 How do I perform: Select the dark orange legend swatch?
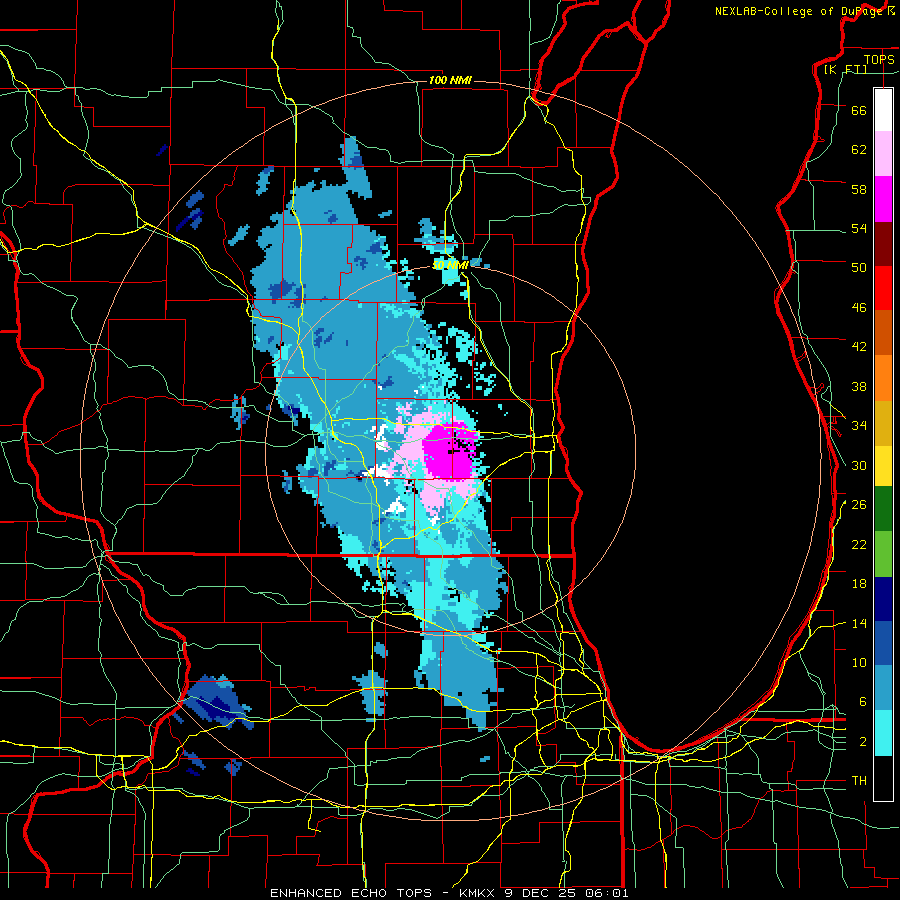point(883,332)
